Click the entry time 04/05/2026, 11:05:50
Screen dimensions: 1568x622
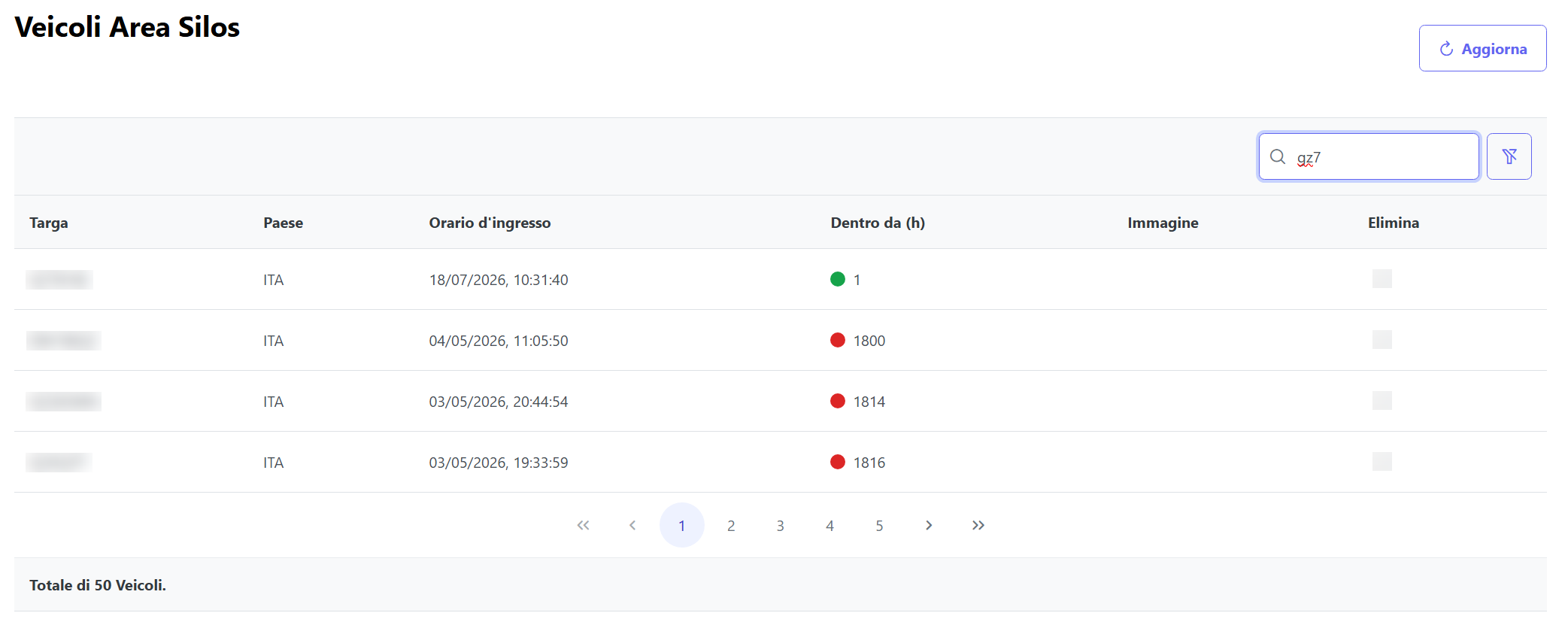click(x=499, y=341)
